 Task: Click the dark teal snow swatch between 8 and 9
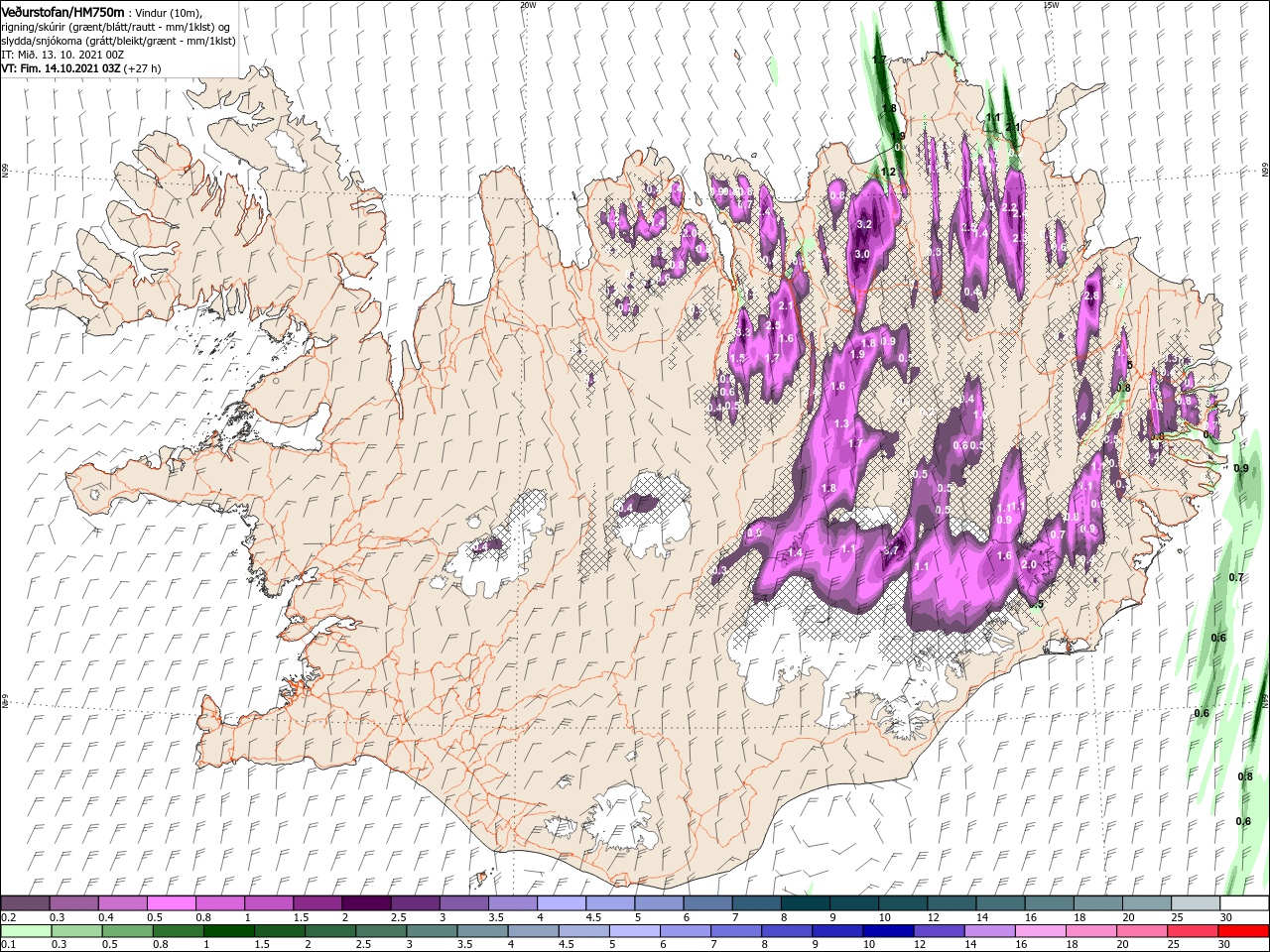pyautogui.click(x=804, y=903)
